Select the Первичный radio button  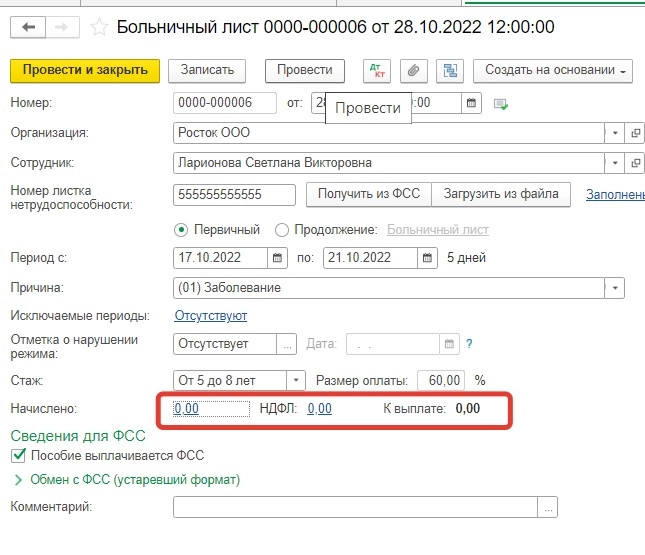[182, 230]
